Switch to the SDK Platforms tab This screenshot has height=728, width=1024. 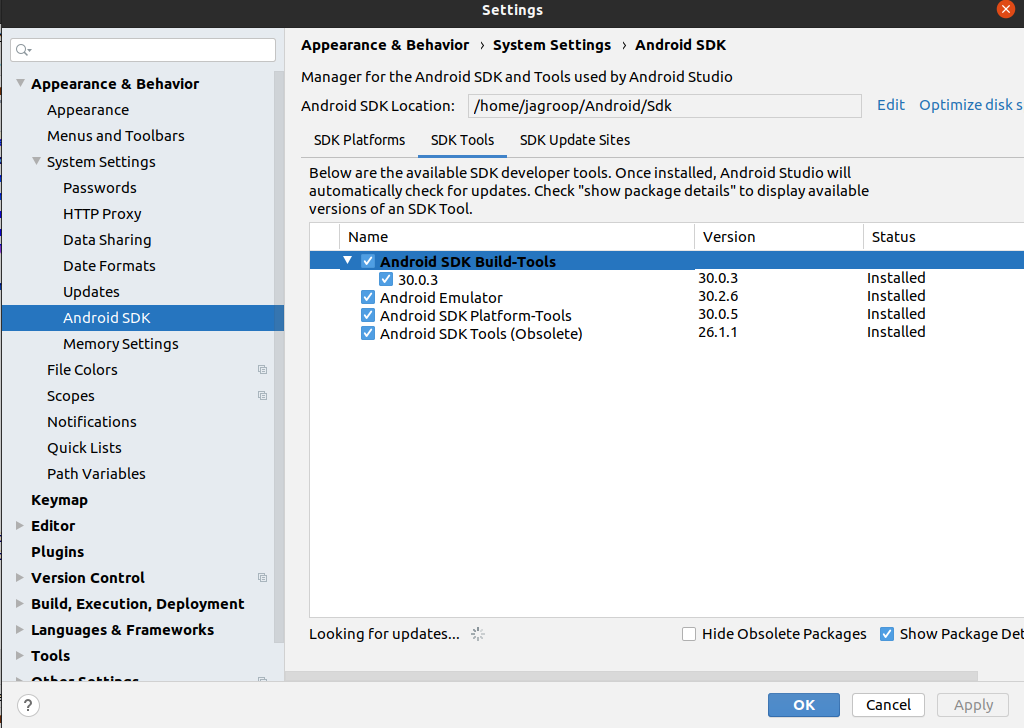pos(359,140)
